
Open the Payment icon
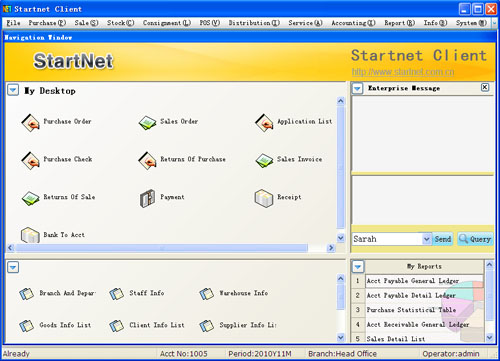pyautogui.click(x=147, y=198)
